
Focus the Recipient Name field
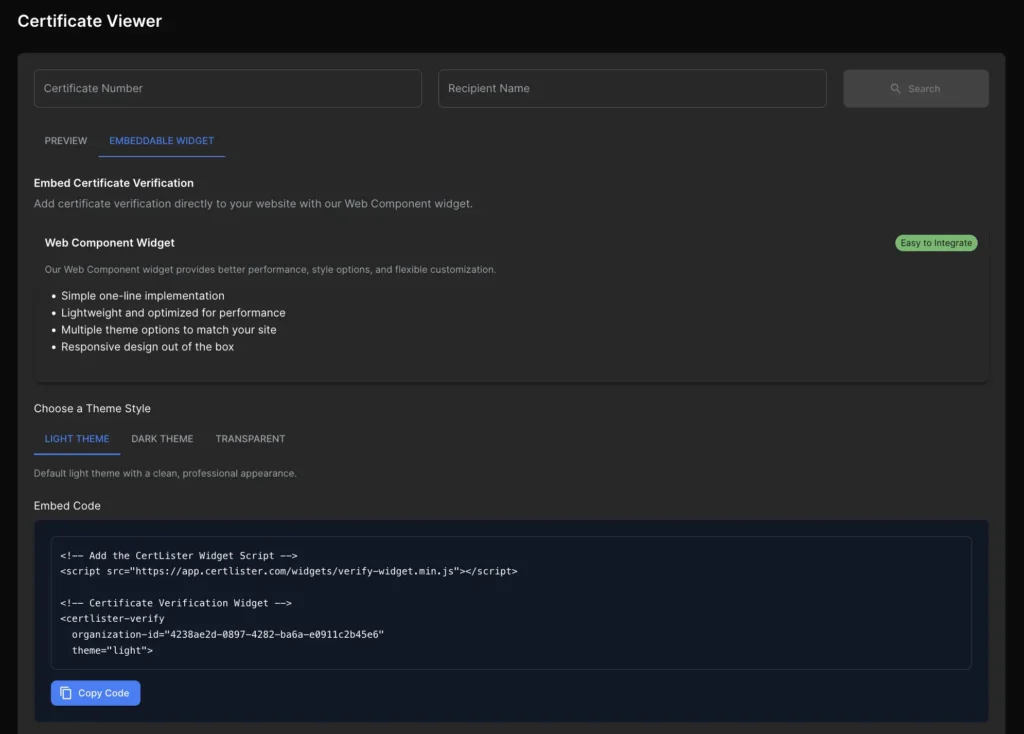pyautogui.click(x=632, y=88)
